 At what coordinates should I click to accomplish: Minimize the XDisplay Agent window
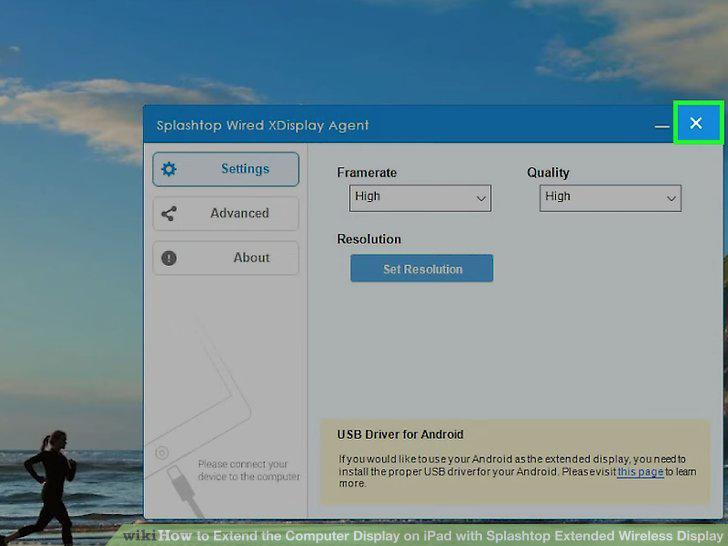click(662, 125)
